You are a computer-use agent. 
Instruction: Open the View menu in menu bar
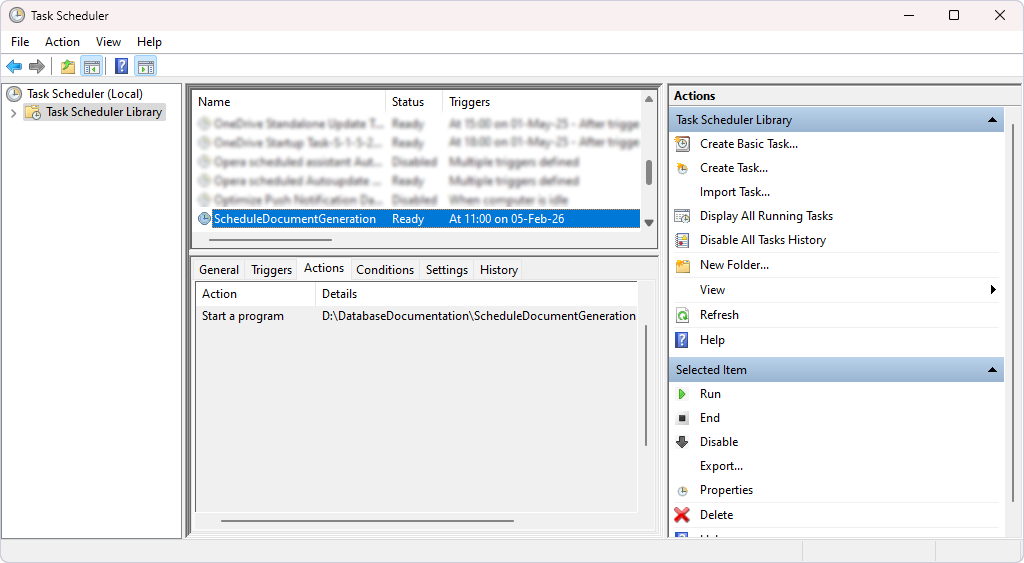click(108, 42)
